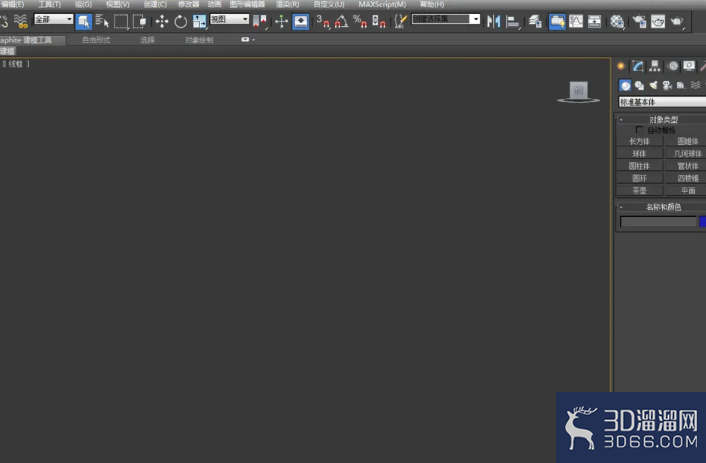Open the standard primitives category dropdown

click(x=662, y=102)
